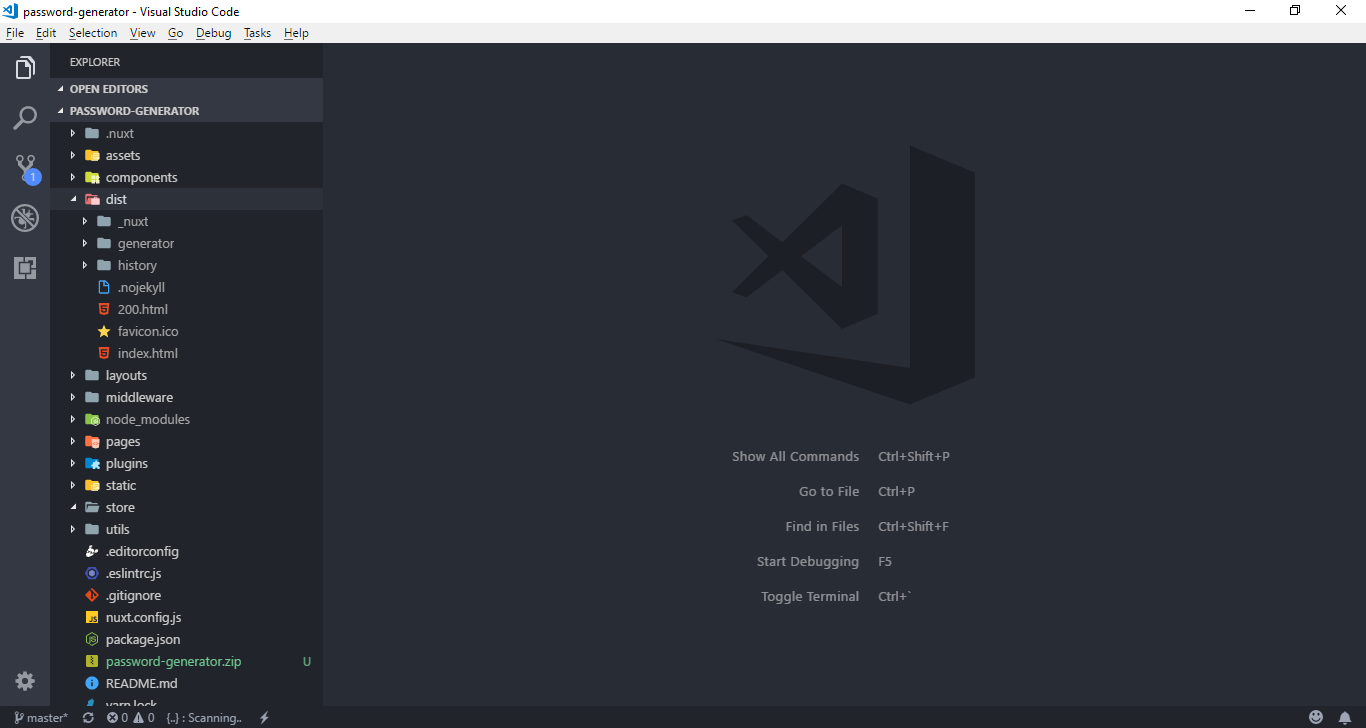Open the .nojekyll file
The image size is (1366, 728).
click(x=187, y=287)
